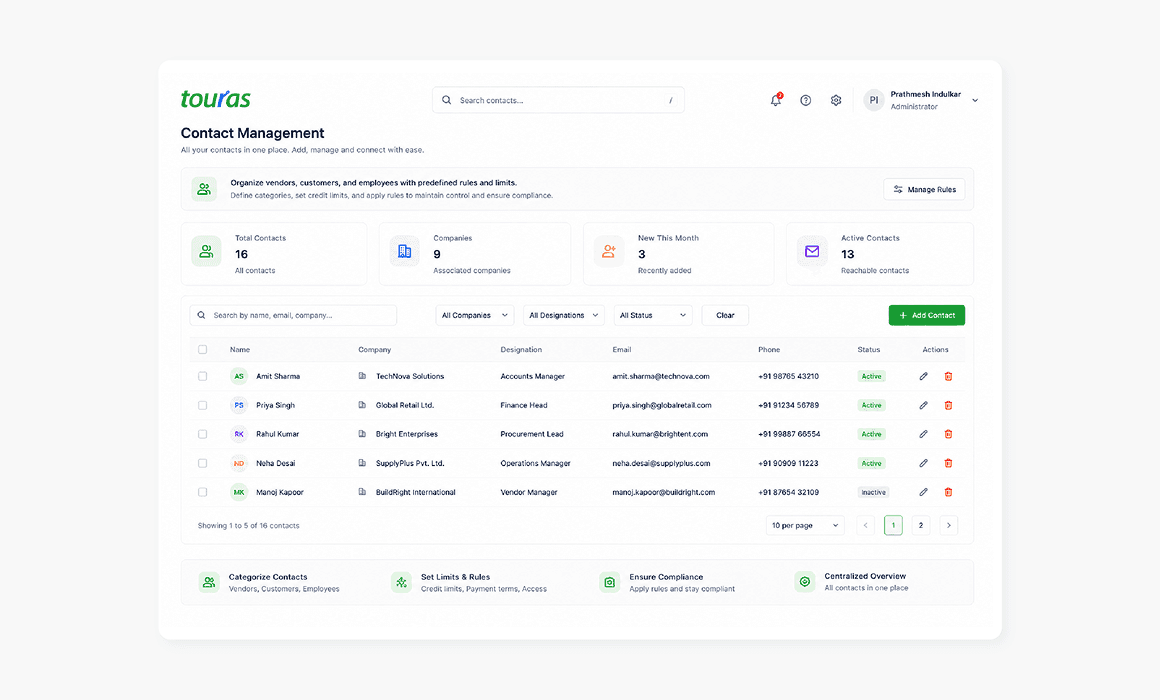Go to page 1
Image resolution: width=1160 pixels, height=700 pixels.
pos(893,525)
